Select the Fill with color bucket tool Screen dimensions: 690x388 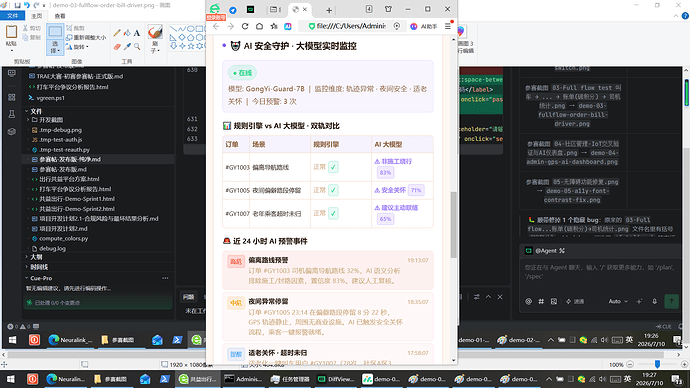tap(127, 33)
